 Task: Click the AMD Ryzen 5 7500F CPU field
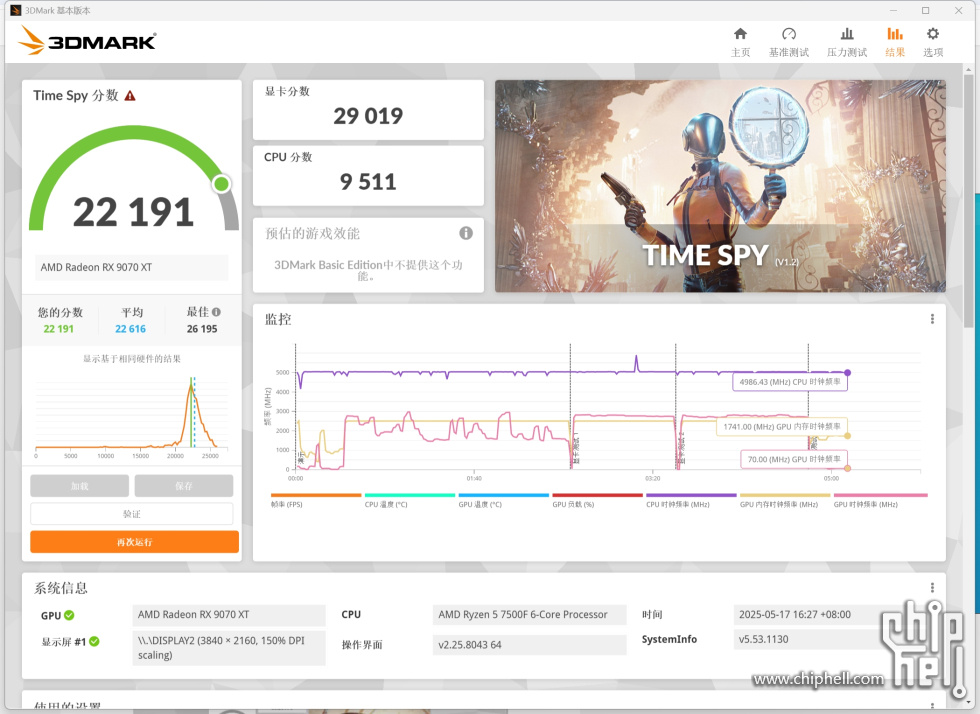[x=529, y=615]
